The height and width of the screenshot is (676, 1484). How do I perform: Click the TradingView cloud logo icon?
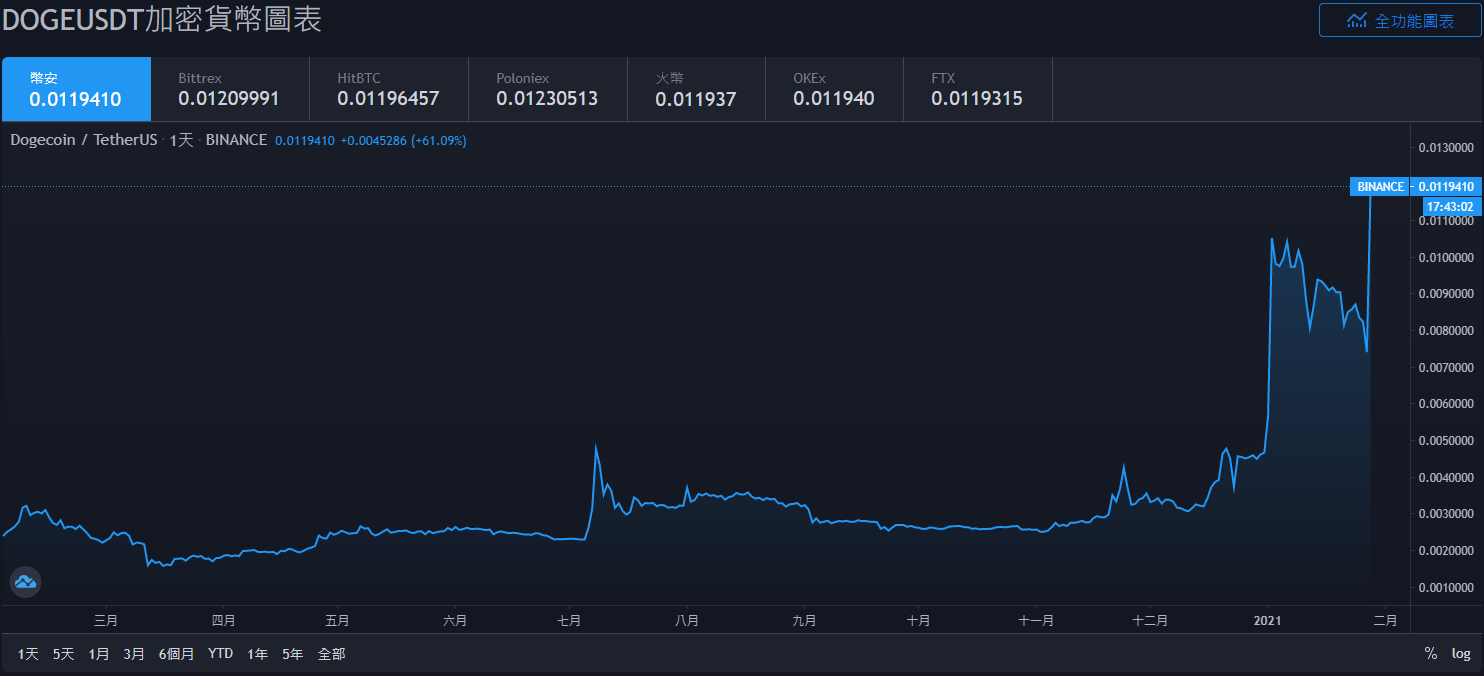[x=25, y=581]
